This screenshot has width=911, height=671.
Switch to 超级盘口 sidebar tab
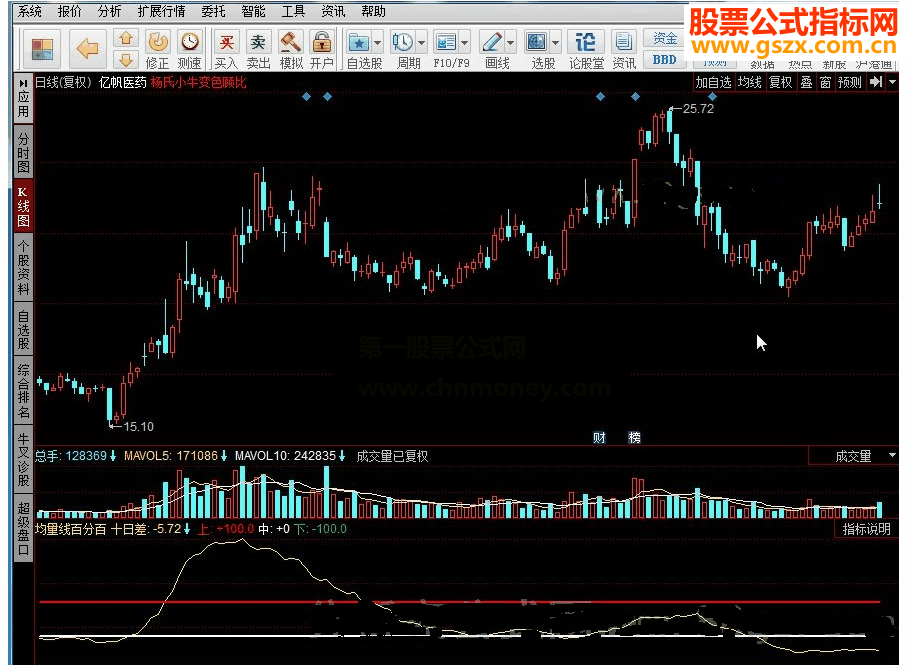pyautogui.click(x=23, y=528)
